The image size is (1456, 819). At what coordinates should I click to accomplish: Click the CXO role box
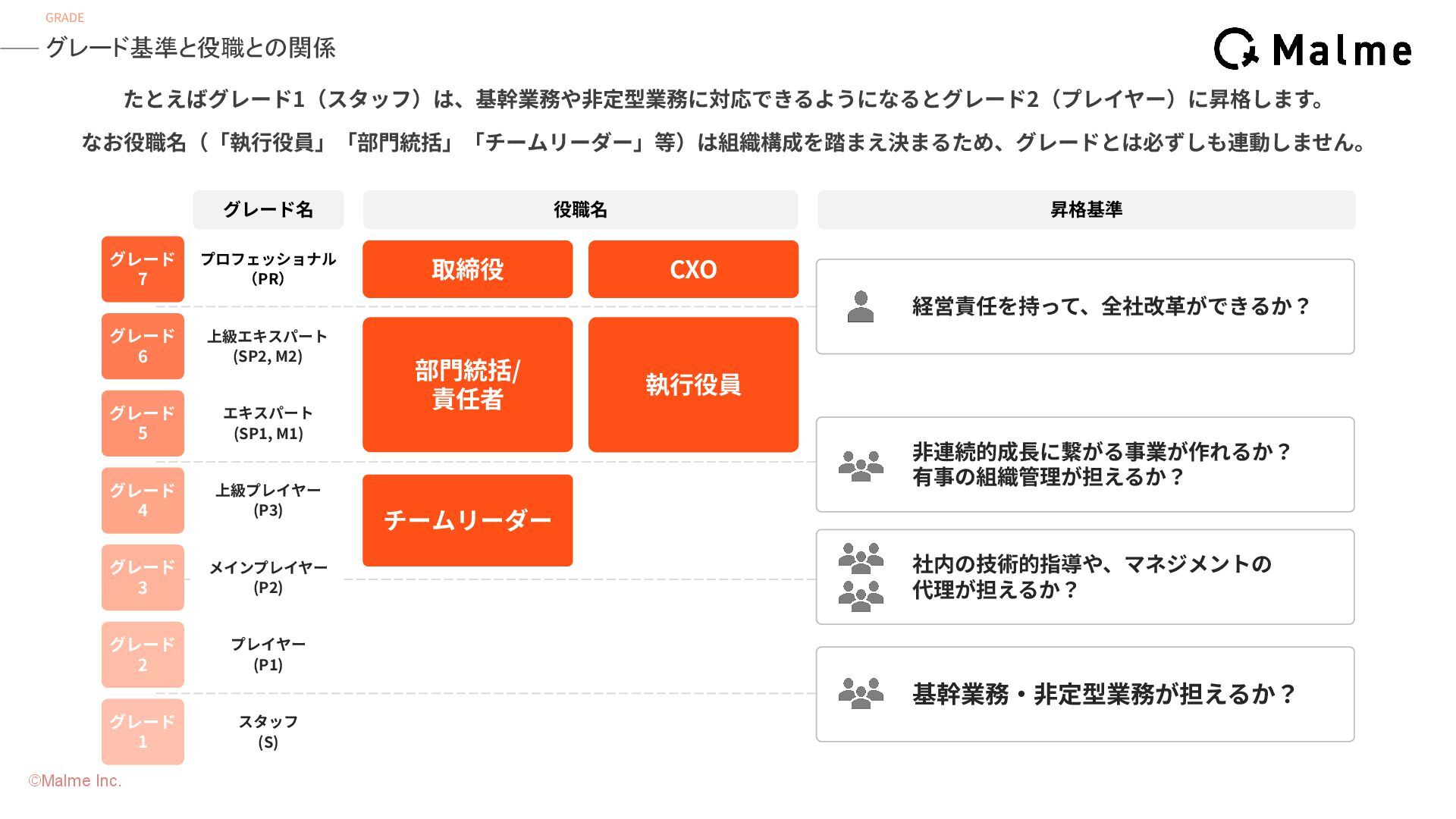click(x=693, y=269)
